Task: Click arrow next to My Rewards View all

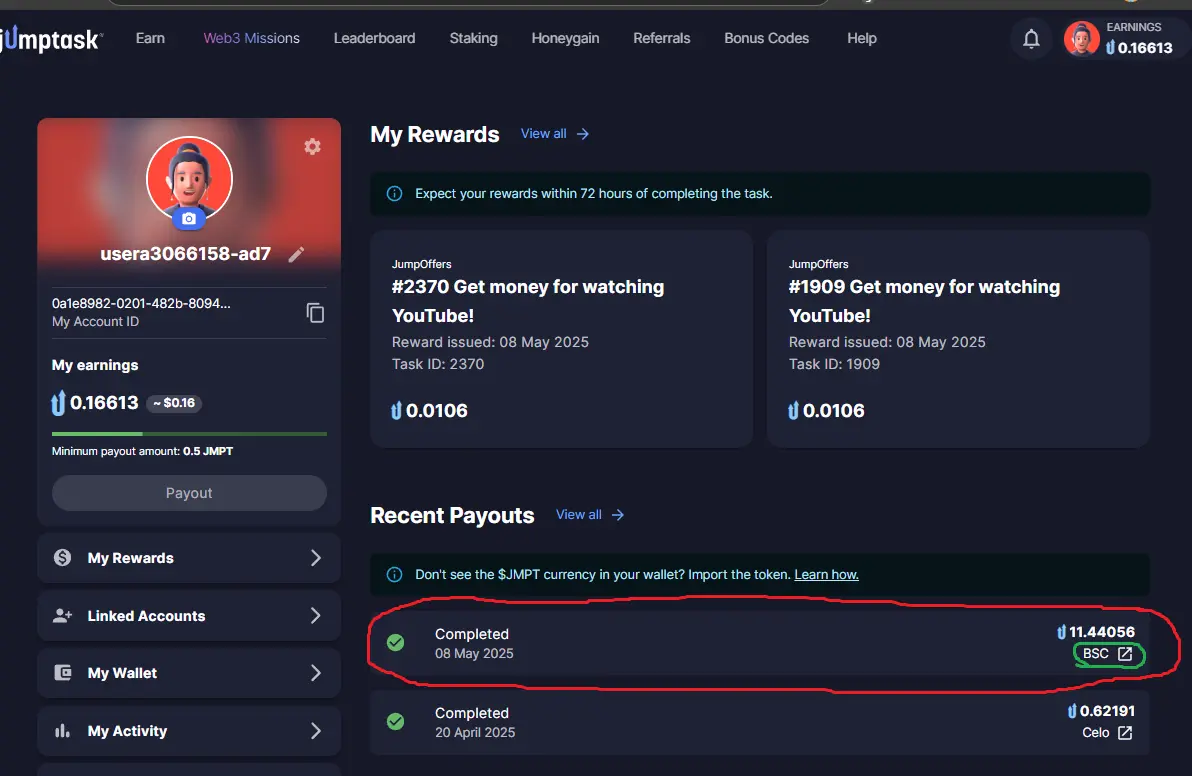Action: click(x=583, y=134)
